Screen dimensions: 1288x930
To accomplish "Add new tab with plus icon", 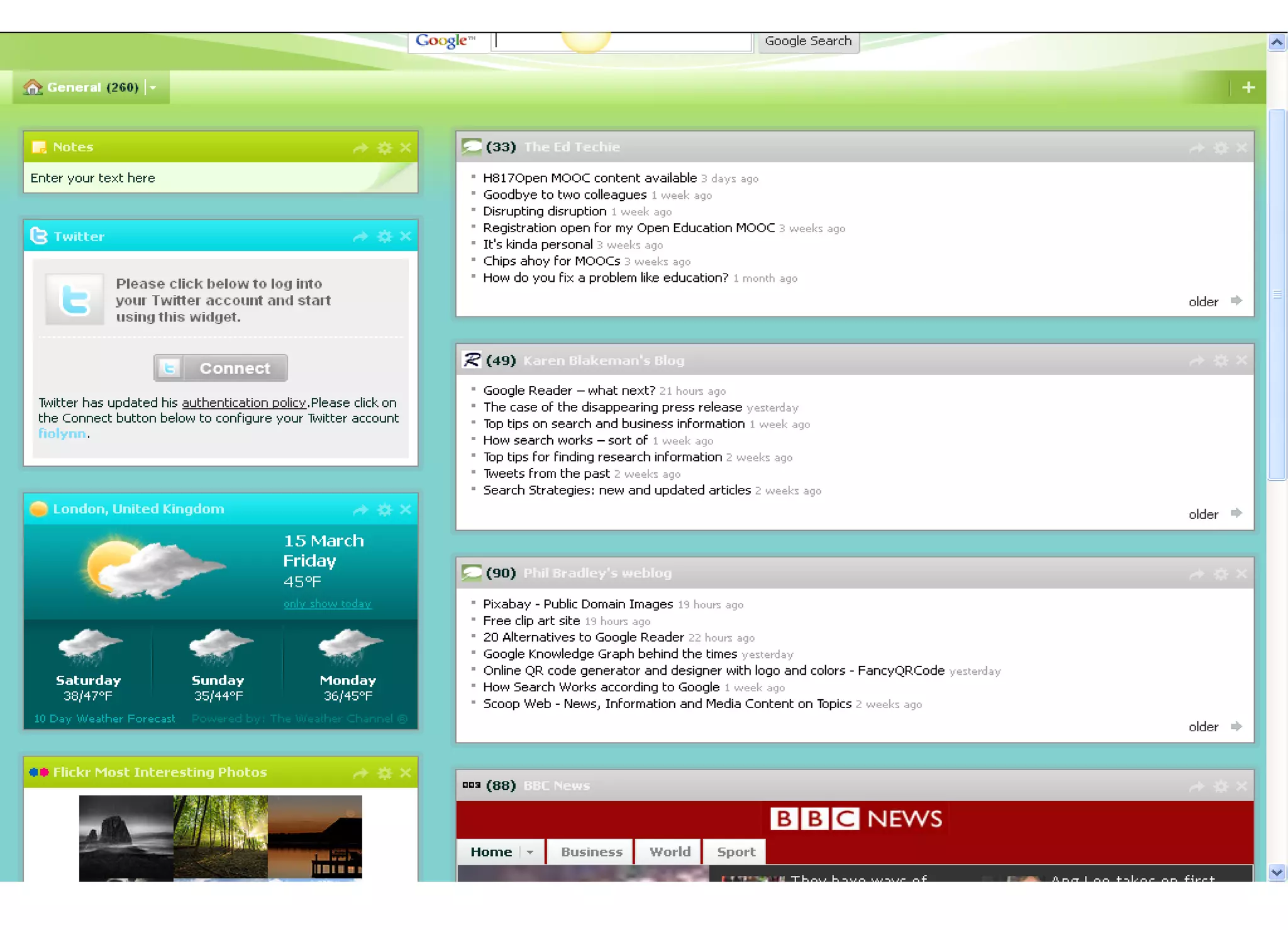I will 1248,87.
